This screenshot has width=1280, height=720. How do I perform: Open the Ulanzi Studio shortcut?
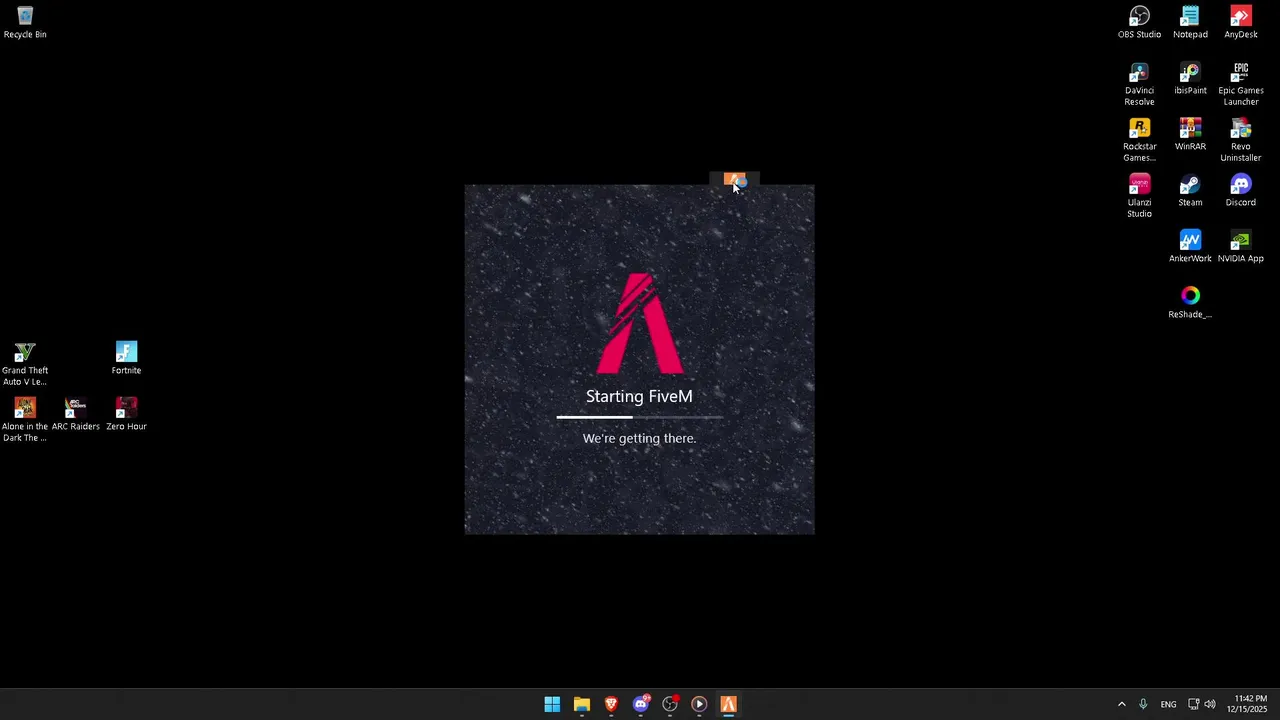point(1139,196)
